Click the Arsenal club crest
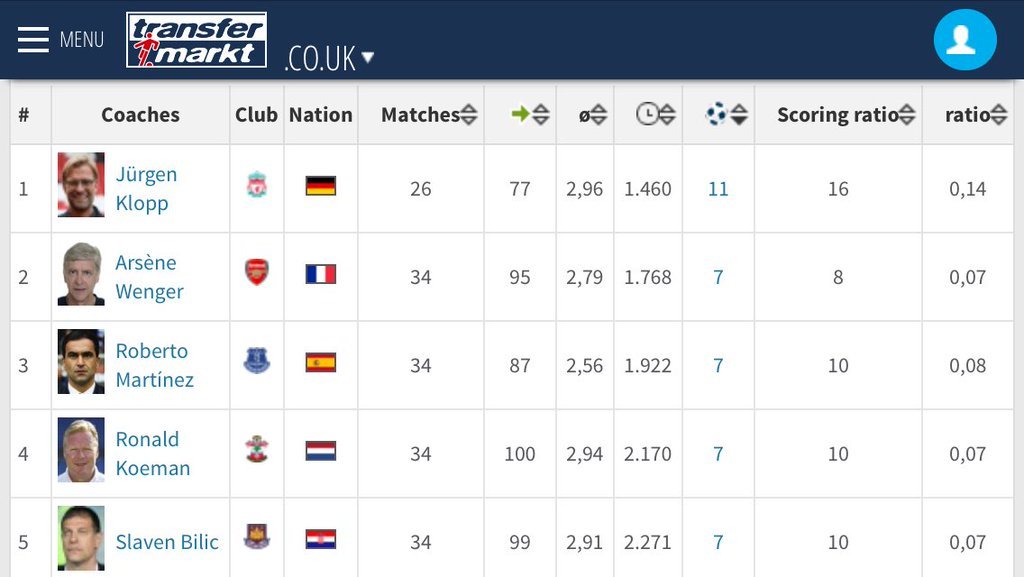Image resolution: width=1024 pixels, height=577 pixels. pyautogui.click(x=257, y=272)
